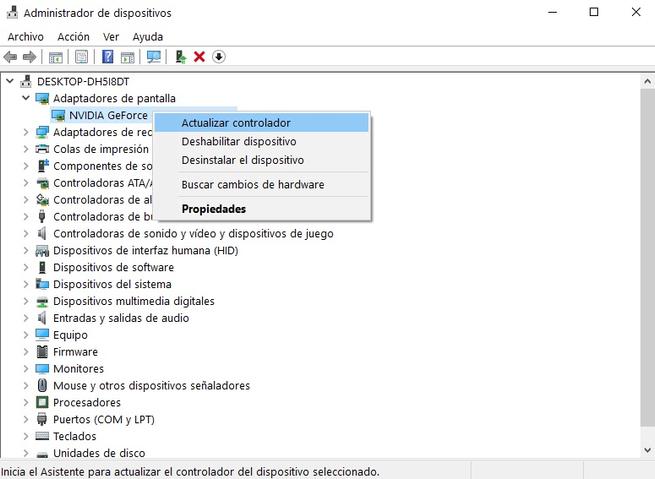This screenshot has width=655, height=479.
Task: Click the Procesadores CPU icon
Action: pos(42,402)
